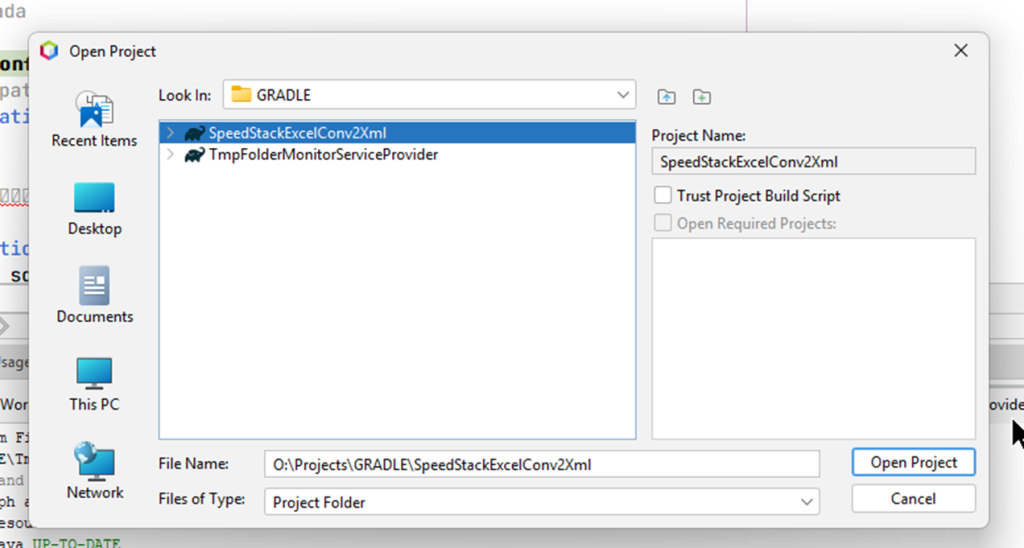Screen dimensions: 1024x548
Task: Click inside the File Name text field
Action: (x=541, y=464)
